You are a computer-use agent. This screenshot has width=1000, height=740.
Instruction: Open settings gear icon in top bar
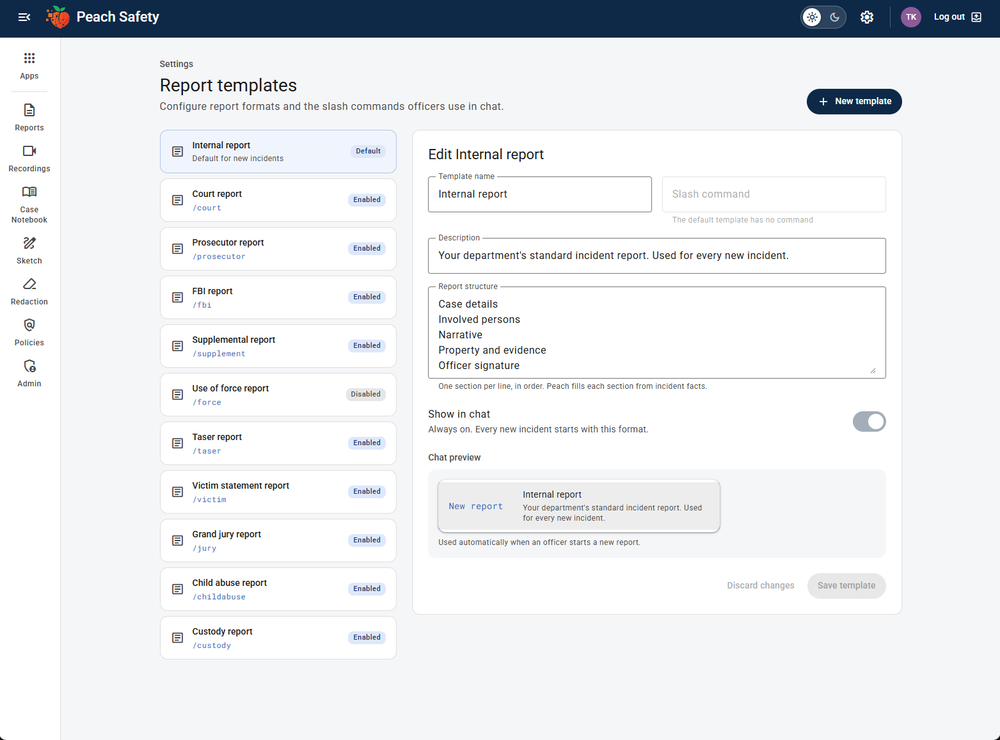867,17
